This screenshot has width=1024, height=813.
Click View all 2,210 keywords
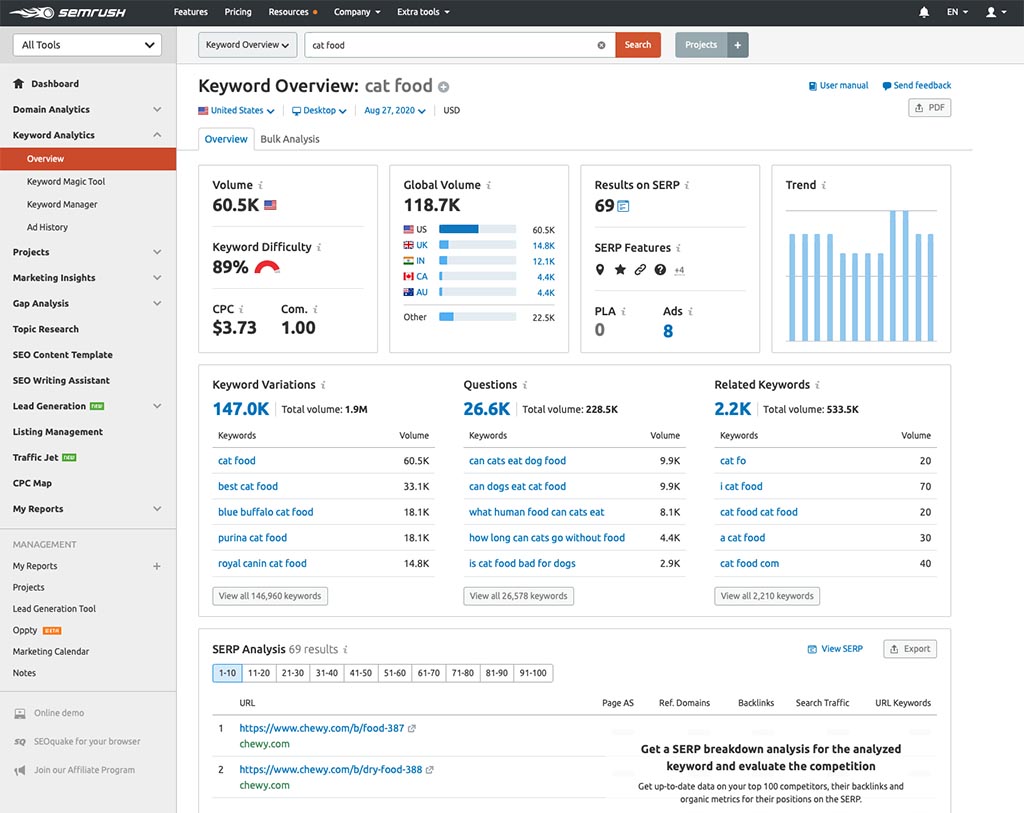pos(767,596)
